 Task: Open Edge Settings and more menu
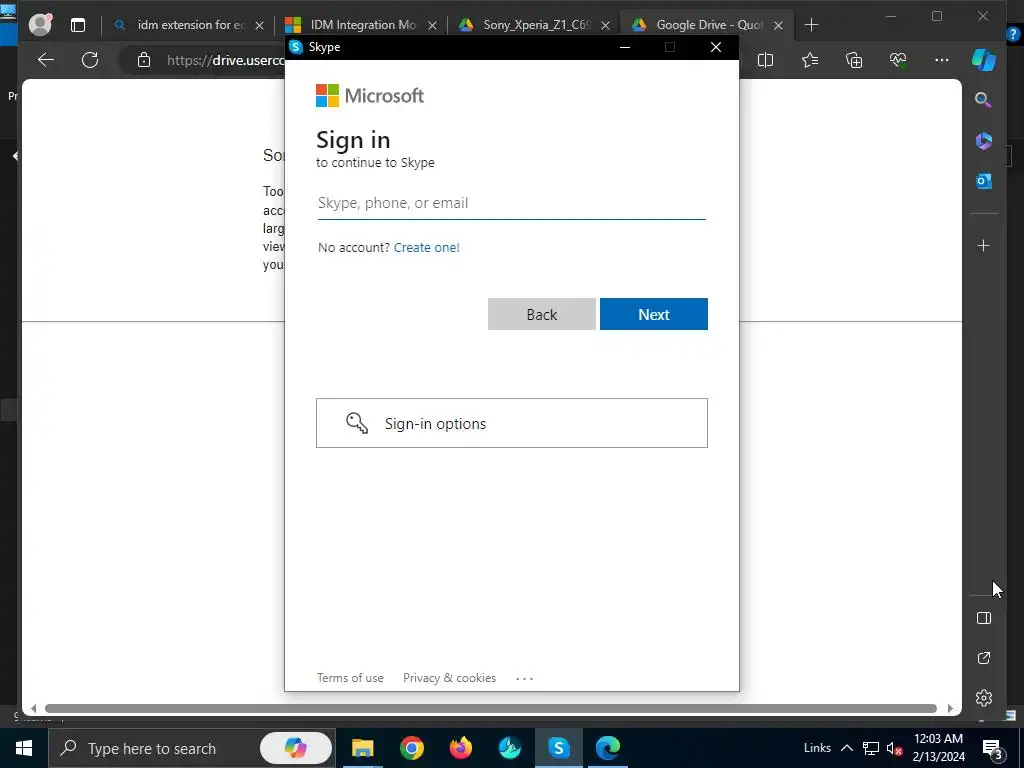(x=942, y=60)
